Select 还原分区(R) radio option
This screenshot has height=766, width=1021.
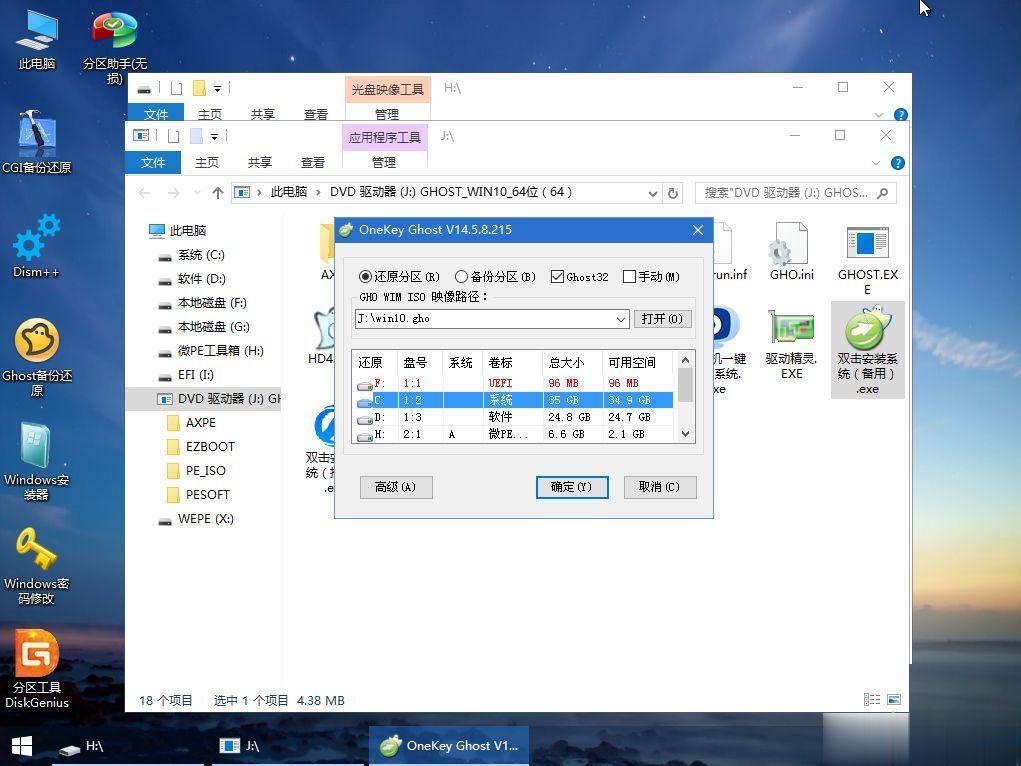click(x=400, y=277)
